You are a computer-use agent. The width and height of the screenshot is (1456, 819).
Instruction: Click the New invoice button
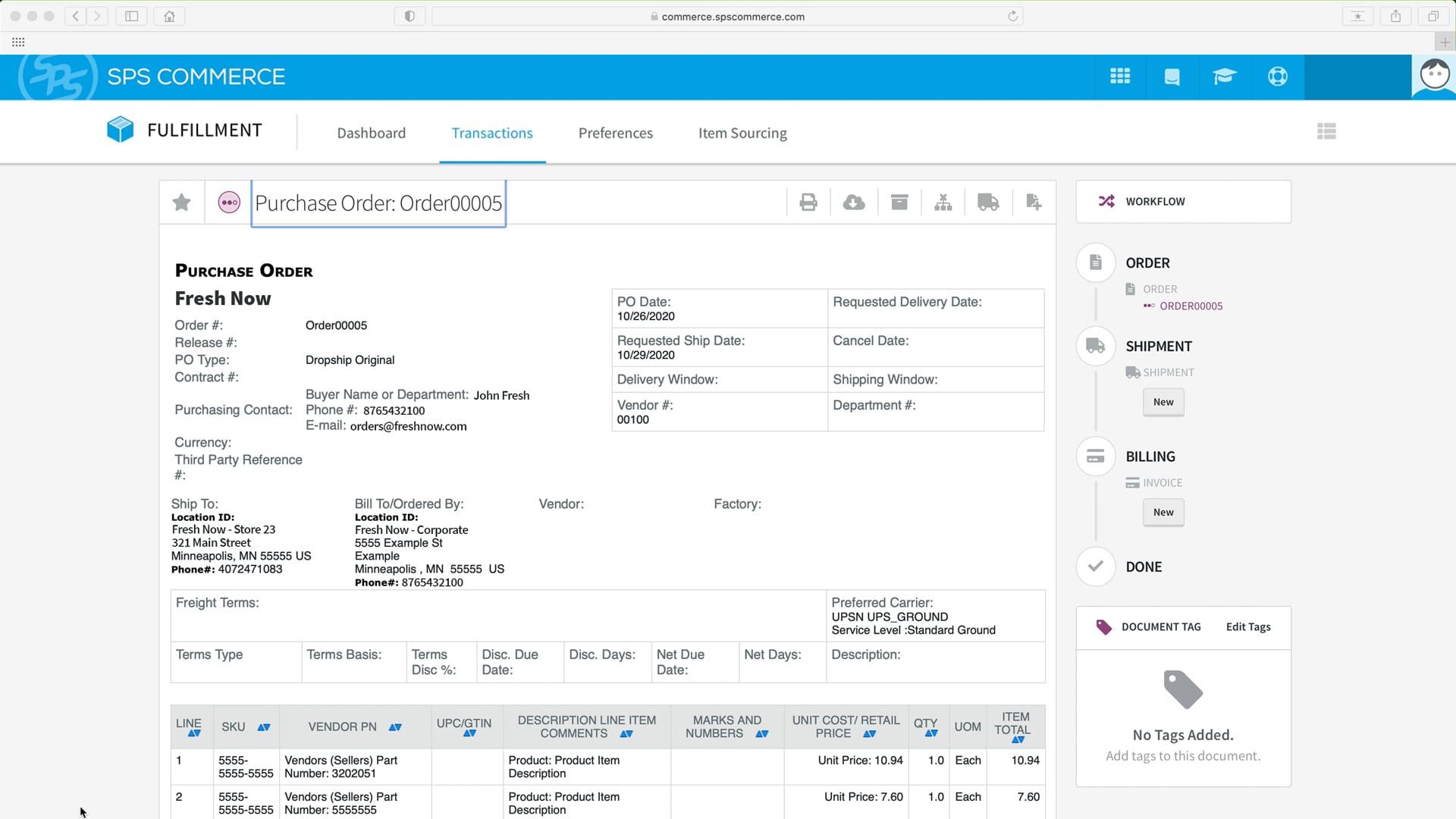click(x=1163, y=511)
